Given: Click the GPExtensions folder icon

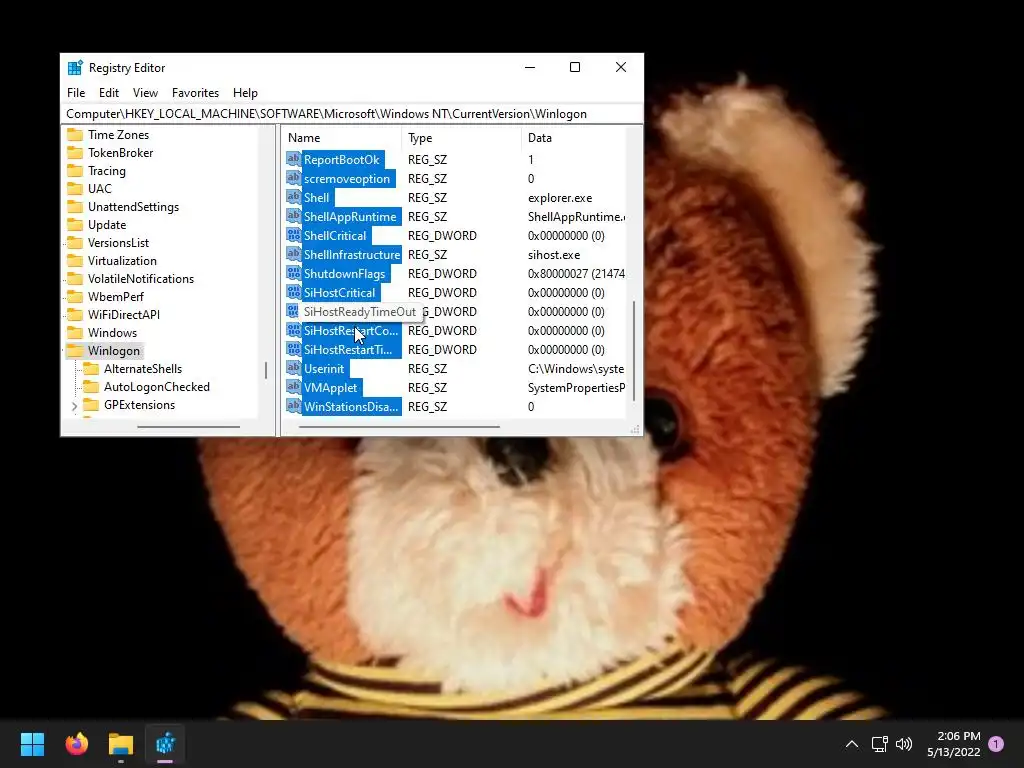Looking at the screenshot, I should point(91,405).
